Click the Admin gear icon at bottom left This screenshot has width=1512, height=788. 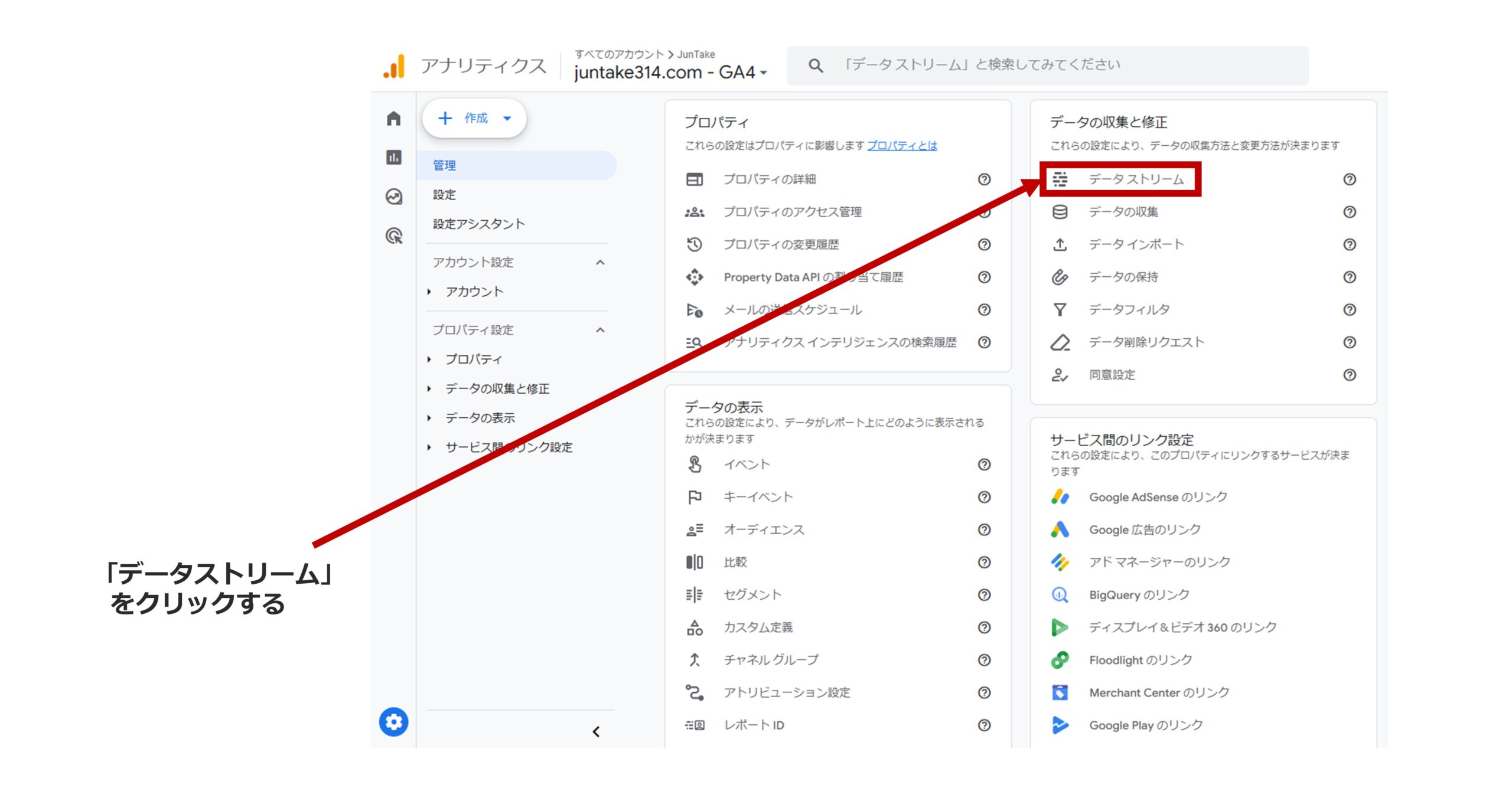(393, 721)
